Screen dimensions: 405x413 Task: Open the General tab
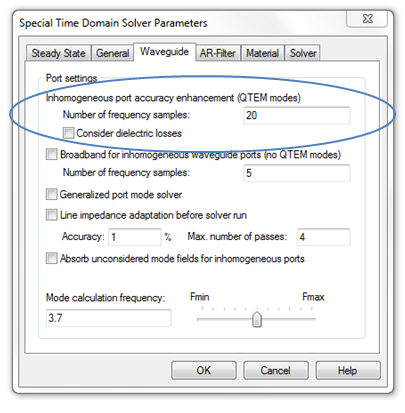pyautogui.click(x=113, y=53)
